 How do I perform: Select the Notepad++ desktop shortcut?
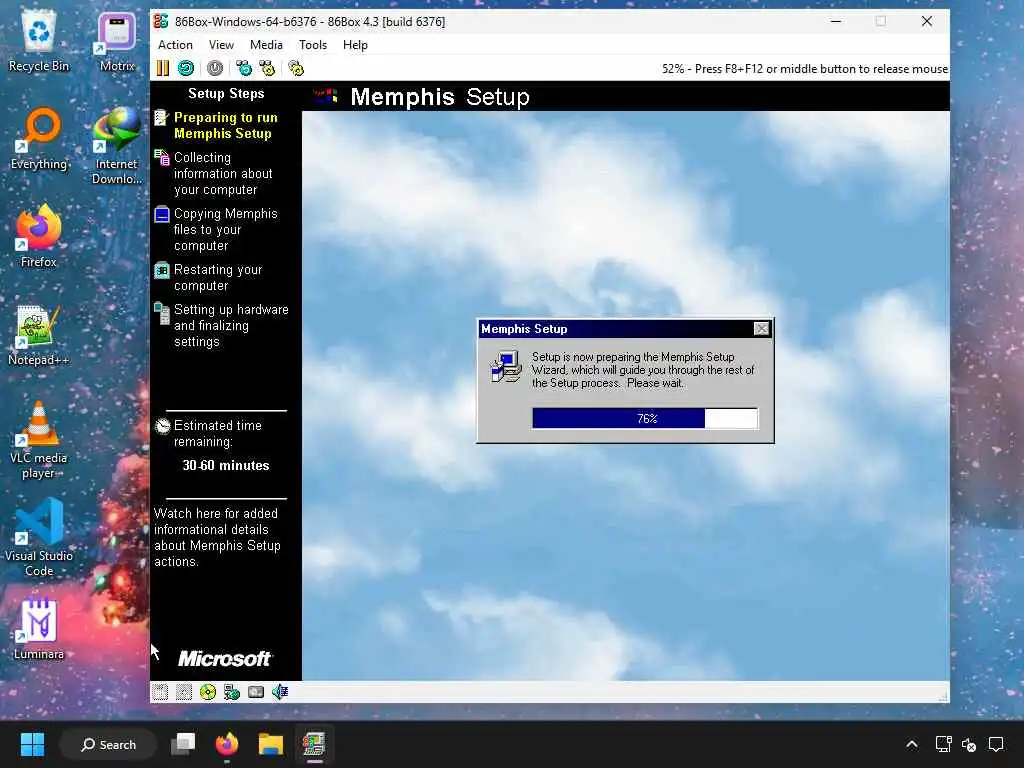pyautogui.click(x=39, y=336)
